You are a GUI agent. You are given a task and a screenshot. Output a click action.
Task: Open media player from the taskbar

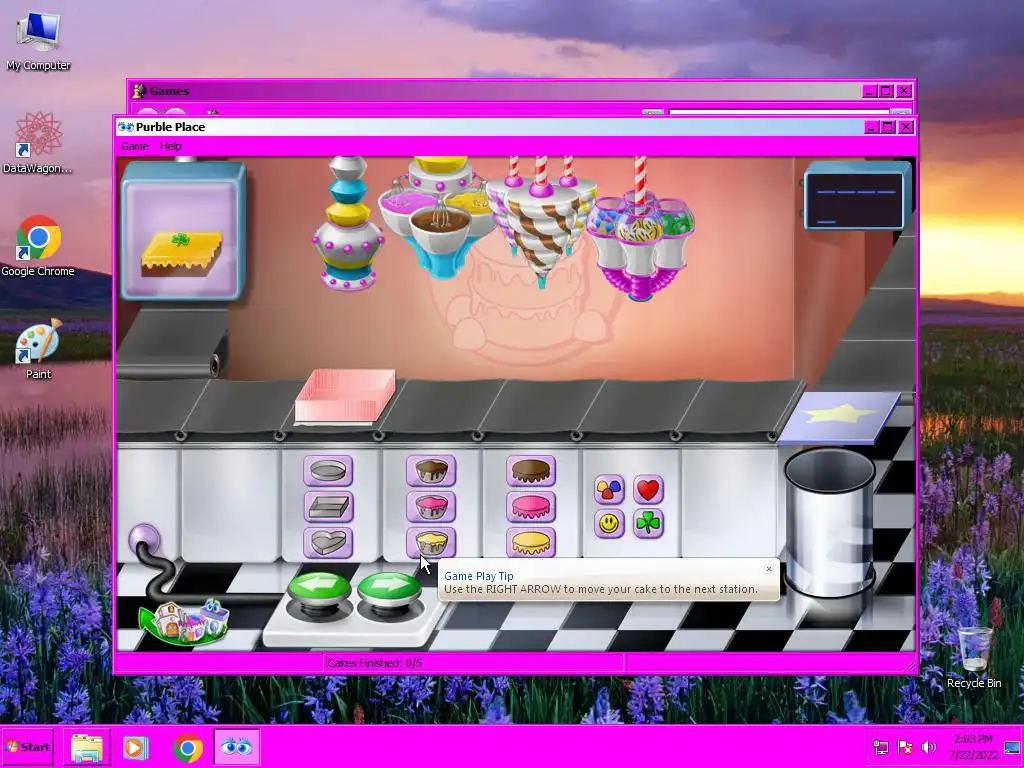coord(136,747)
